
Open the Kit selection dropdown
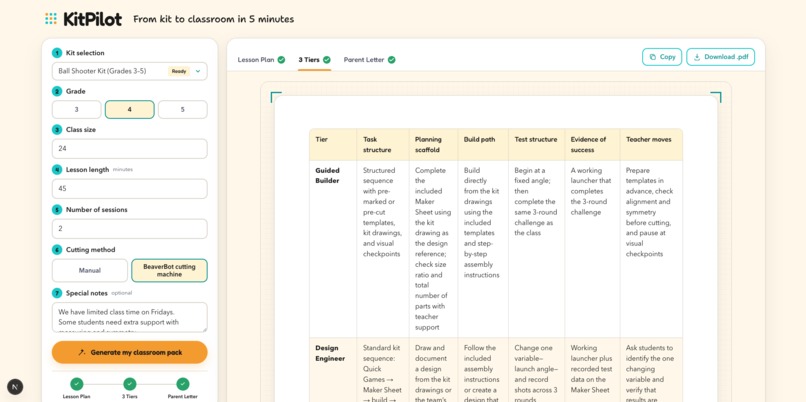pos(130,71)
